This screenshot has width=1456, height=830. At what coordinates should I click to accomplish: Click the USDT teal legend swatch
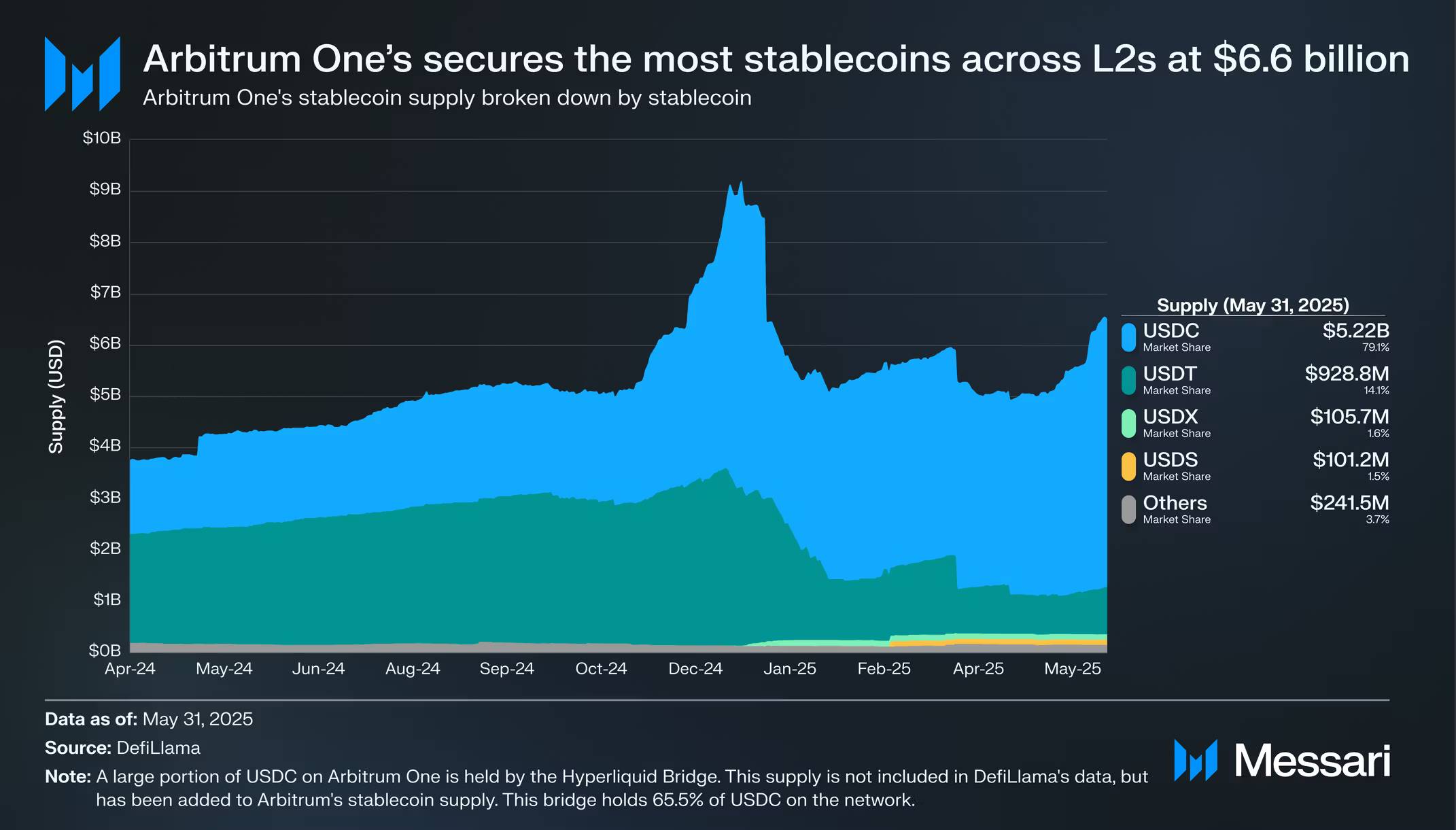tap(1128, 381)
